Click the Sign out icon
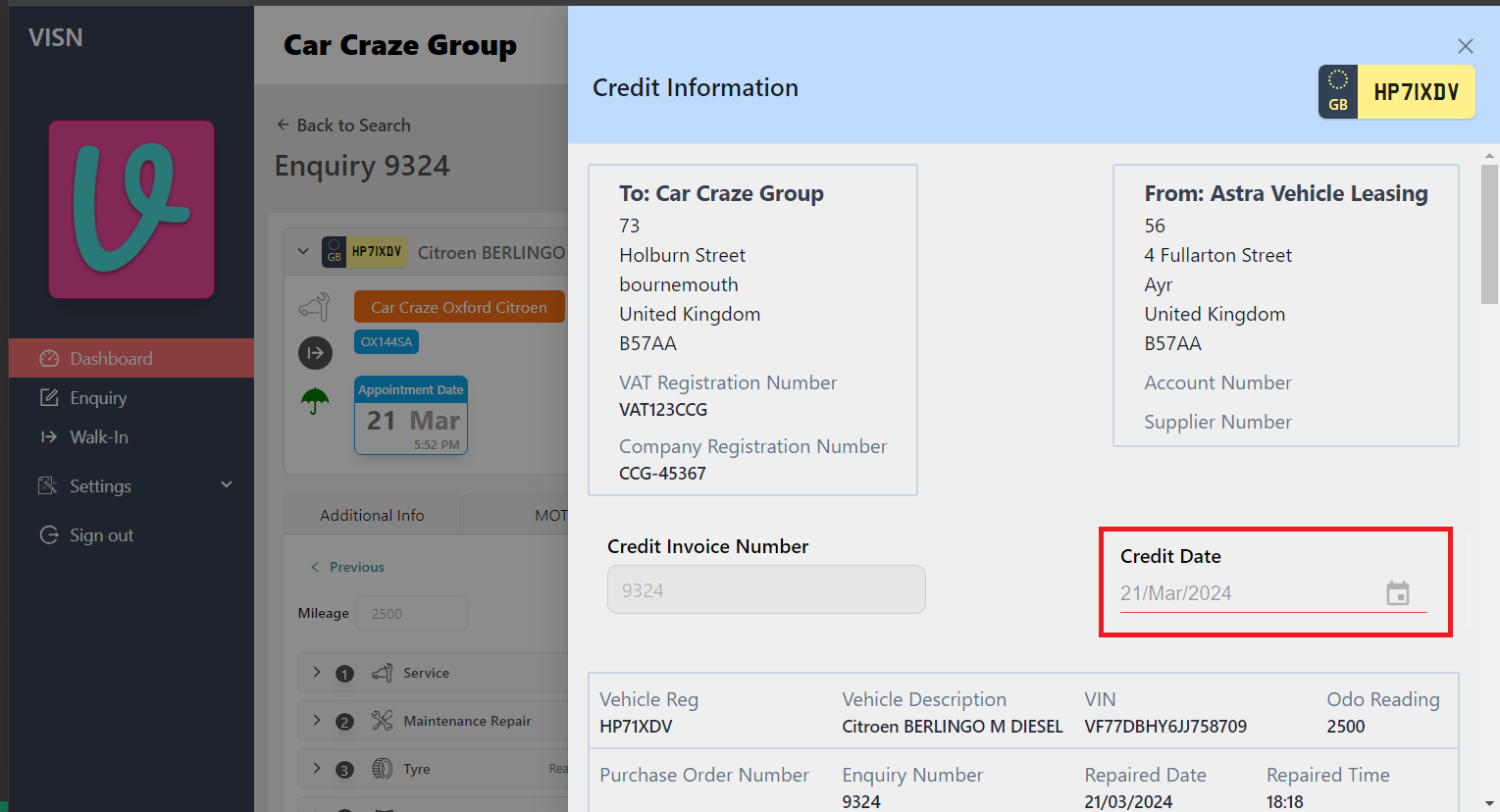The image size is (1500, 812). (49, 534)
